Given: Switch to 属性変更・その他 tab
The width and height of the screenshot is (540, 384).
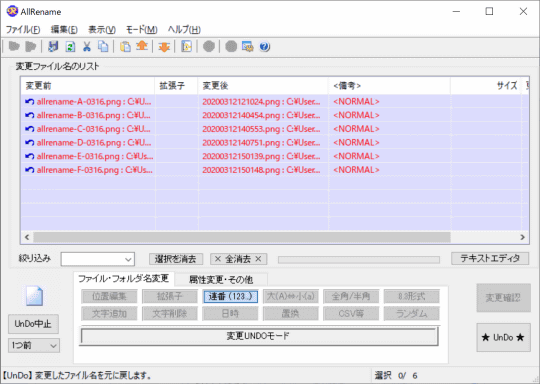Looking at the screenshot, I should (221, 280).
